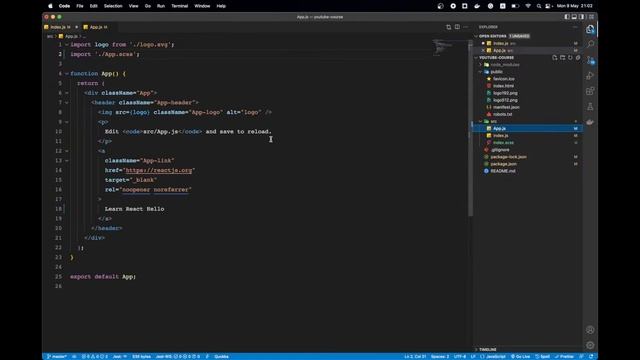The image size is (640, 360).
Task: Open .gitignore in explorer
Action: pos(500,150)
